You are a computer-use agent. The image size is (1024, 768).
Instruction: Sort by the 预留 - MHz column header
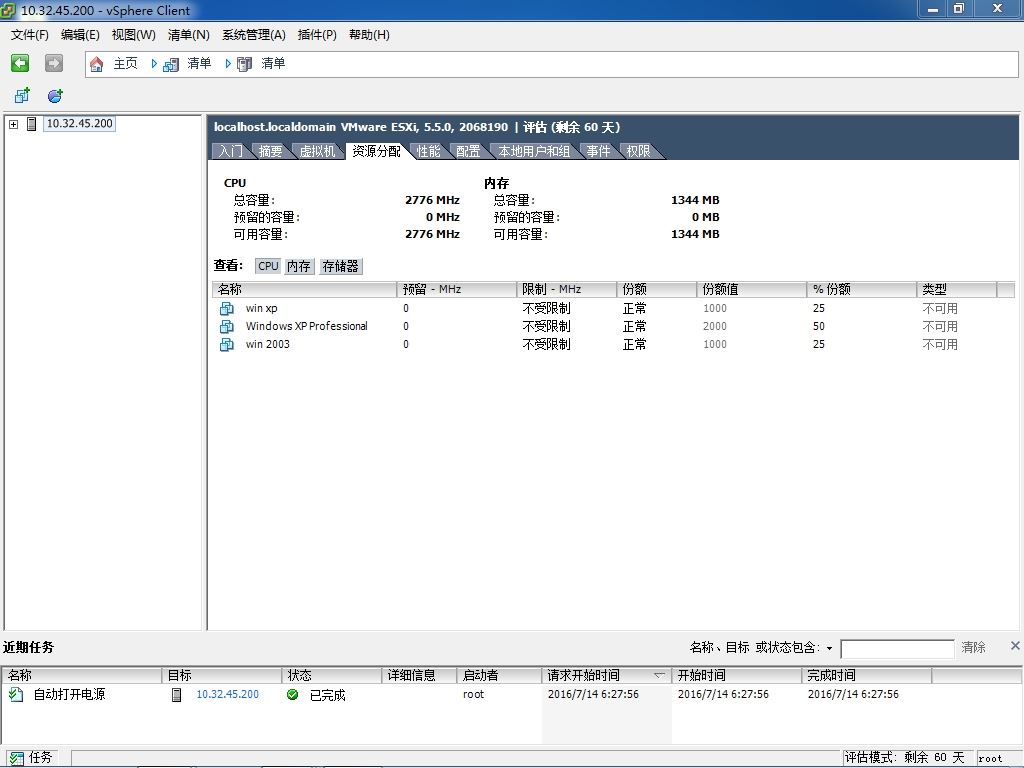coord(456,289)
